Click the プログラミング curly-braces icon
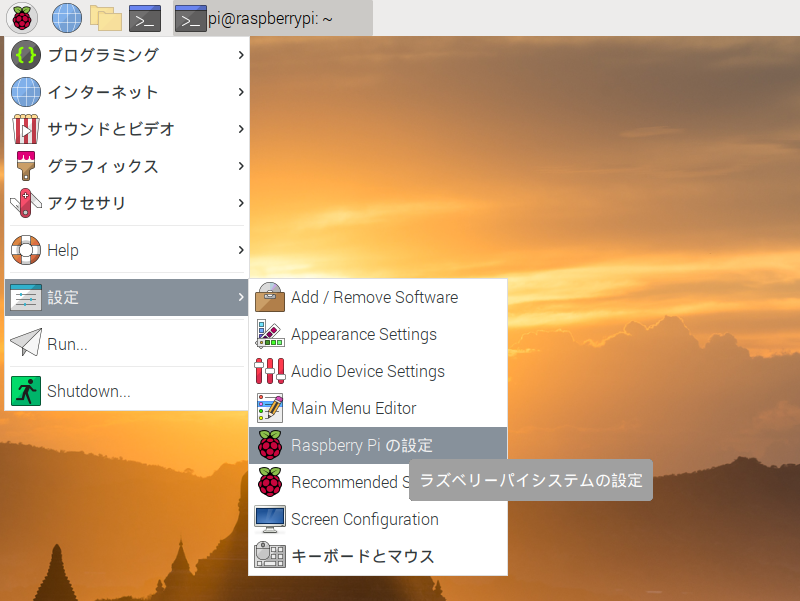The height and width of the screenshot is (601, 800). pyautogui.click(x=26, y=55)
